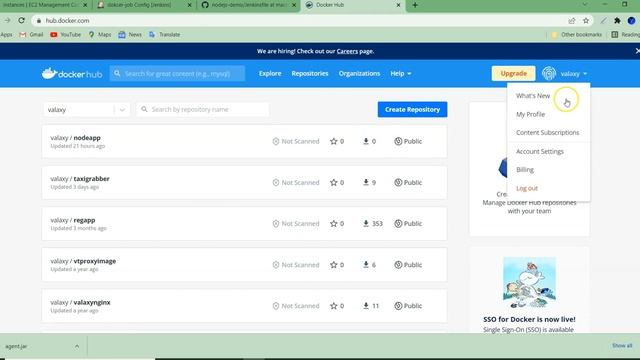640x360 pixels.
Task: Click the magnifier icon in top search bar
Action: click(x=117, y=73)
